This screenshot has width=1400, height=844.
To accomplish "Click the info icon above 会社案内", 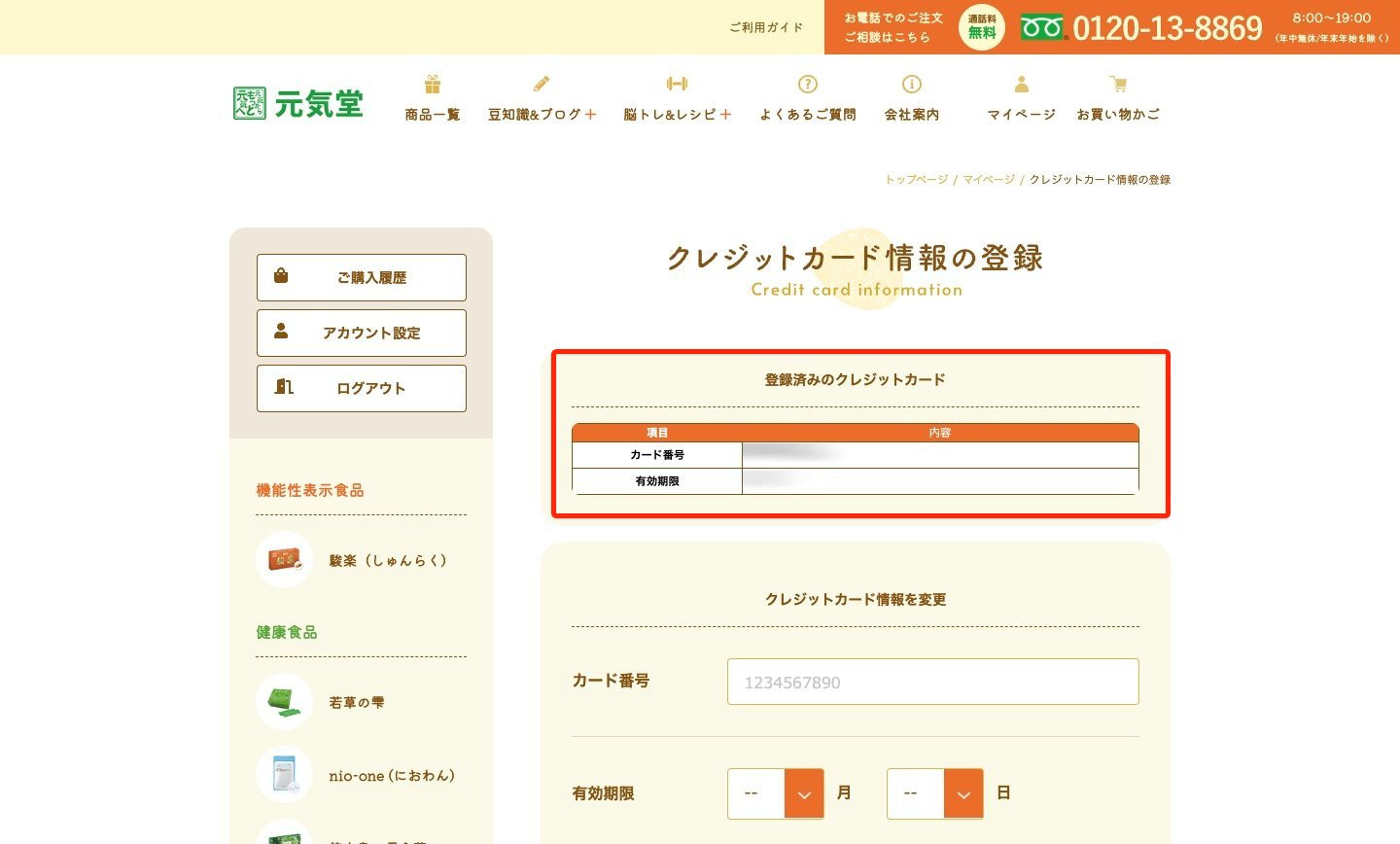I will click(x=912, y=84).
